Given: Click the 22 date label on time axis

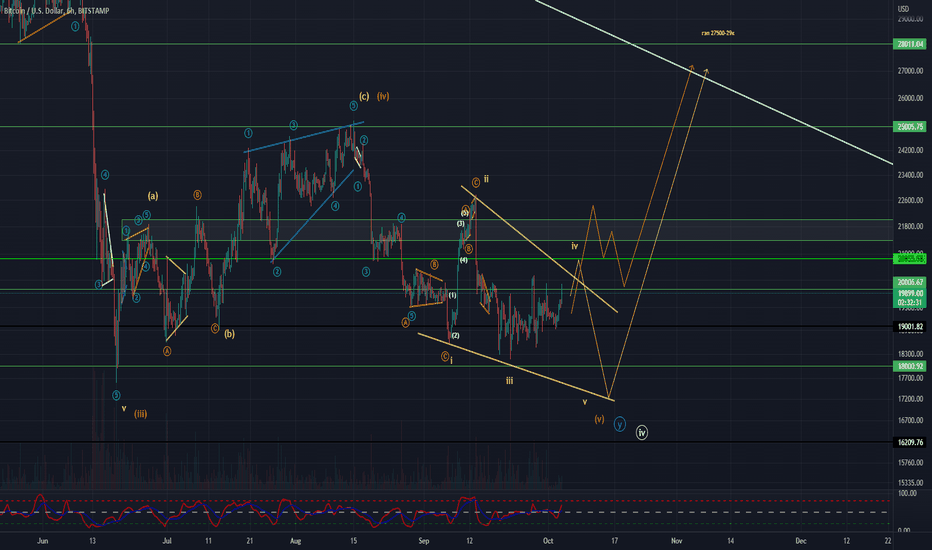Looking at the screenshot, I should coord(887,541).
